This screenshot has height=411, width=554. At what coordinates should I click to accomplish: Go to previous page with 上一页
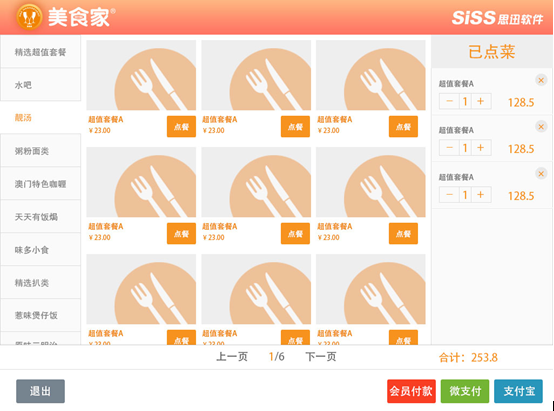232,357
